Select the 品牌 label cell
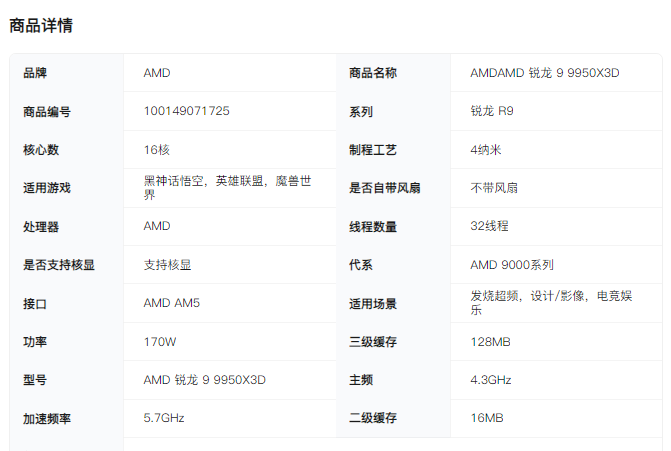The width and height of the screenshot is (671, 451). click(x=35, y=73)
